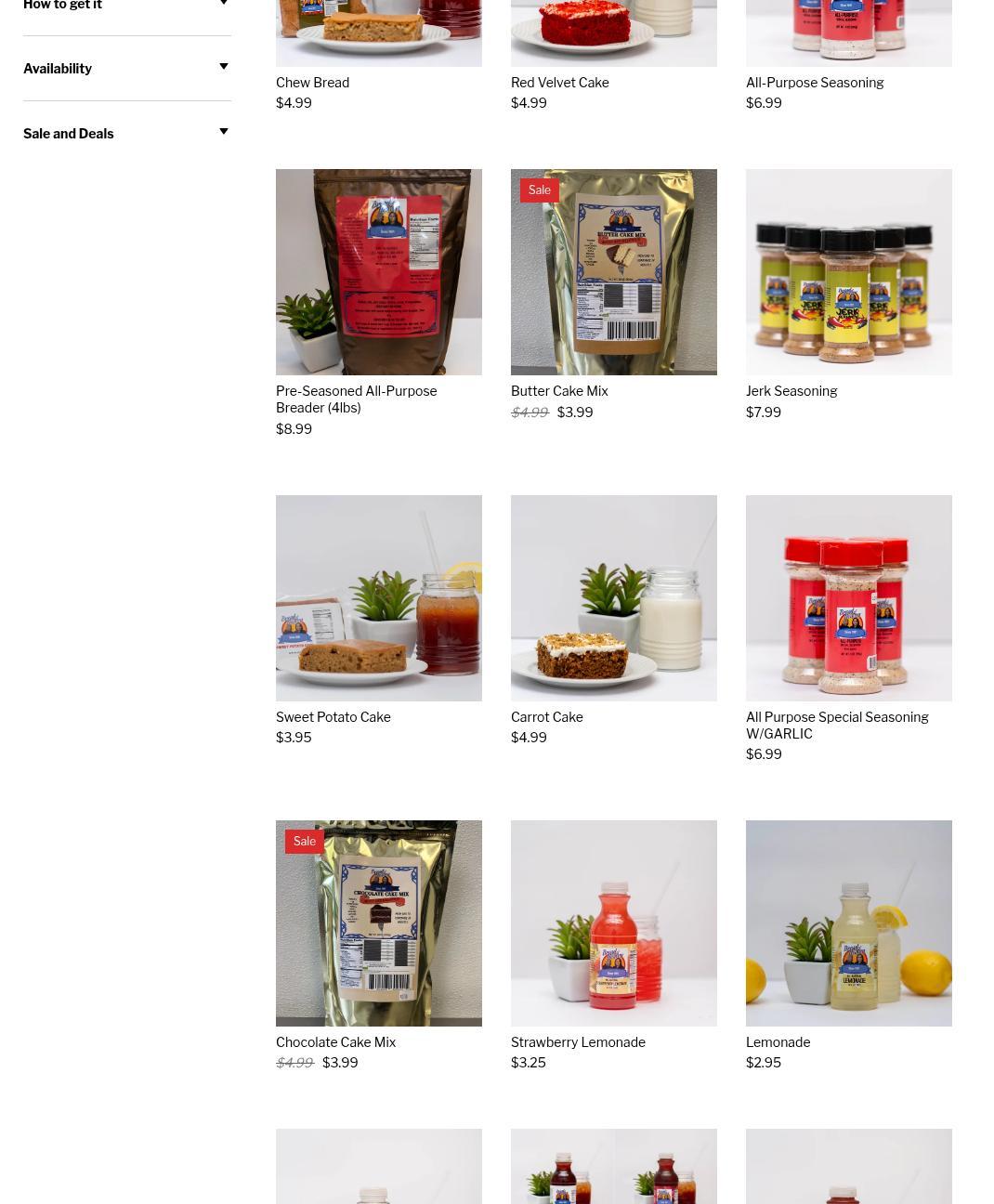Open Strawberry Lemonade bottle image
This screenshot has width=994, height=1204.
tap(614, 923)
